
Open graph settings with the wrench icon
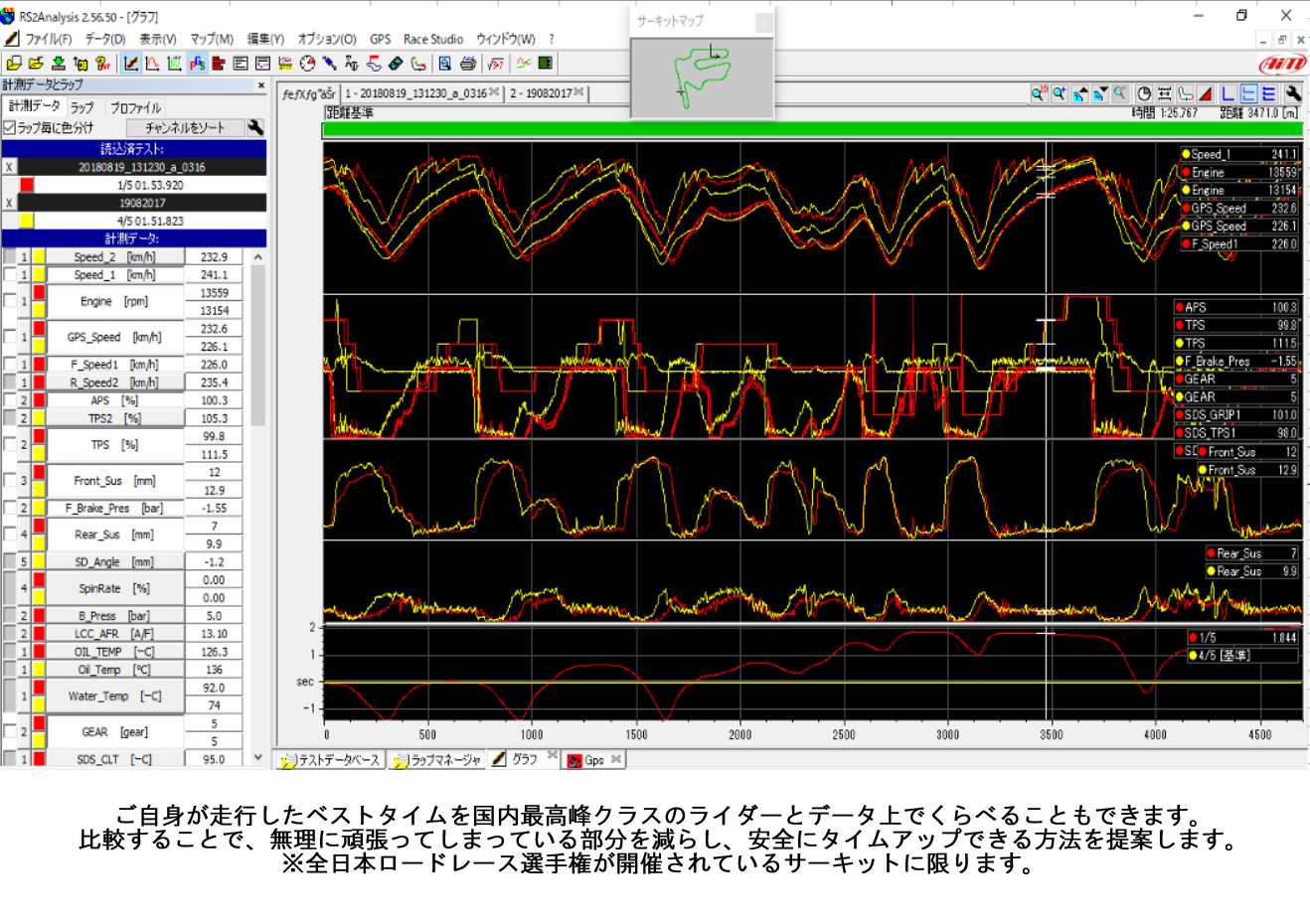(1292, 94)
